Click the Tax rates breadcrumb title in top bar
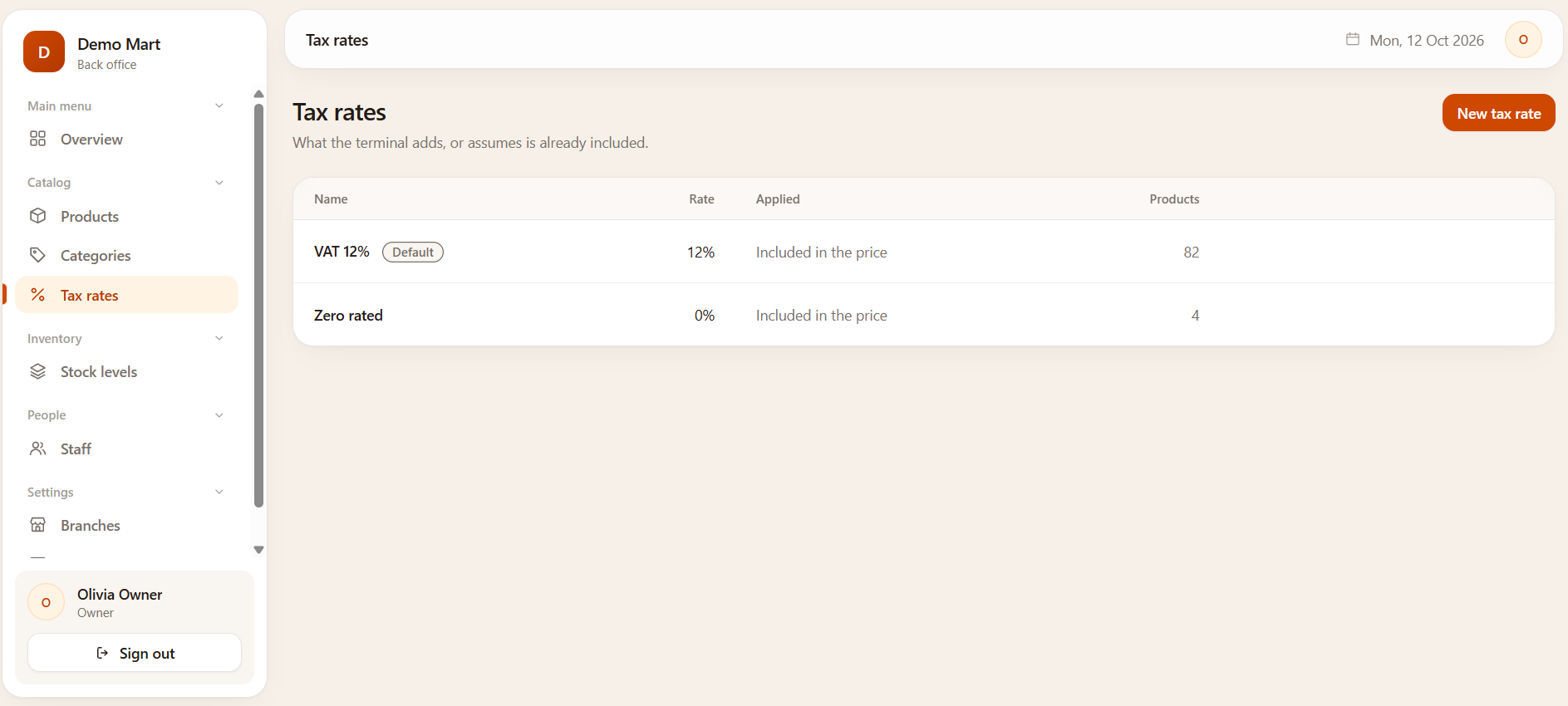Image resolution: width=1568 pixels, height=706 pixels. 337,40
